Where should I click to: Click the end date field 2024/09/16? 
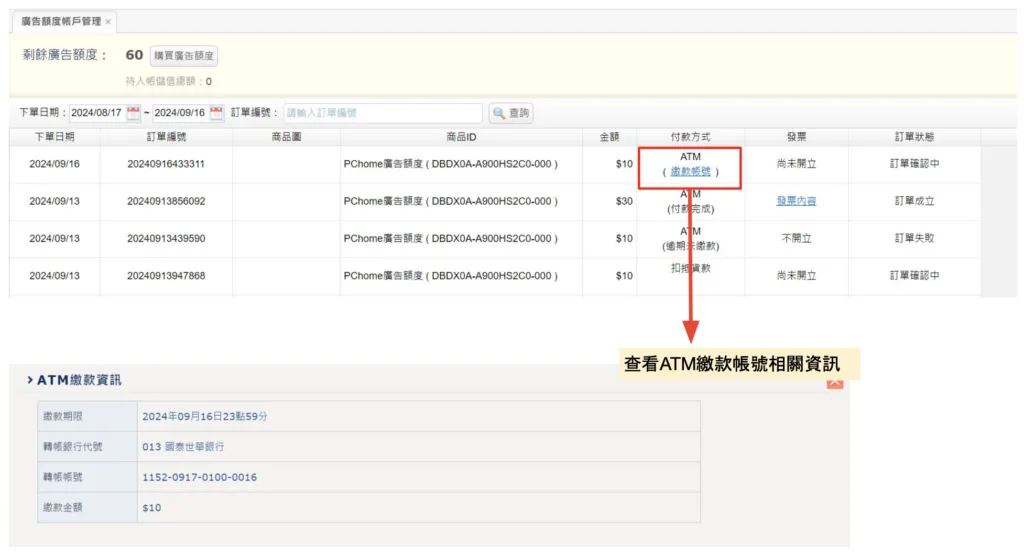[x=179, y=113]
